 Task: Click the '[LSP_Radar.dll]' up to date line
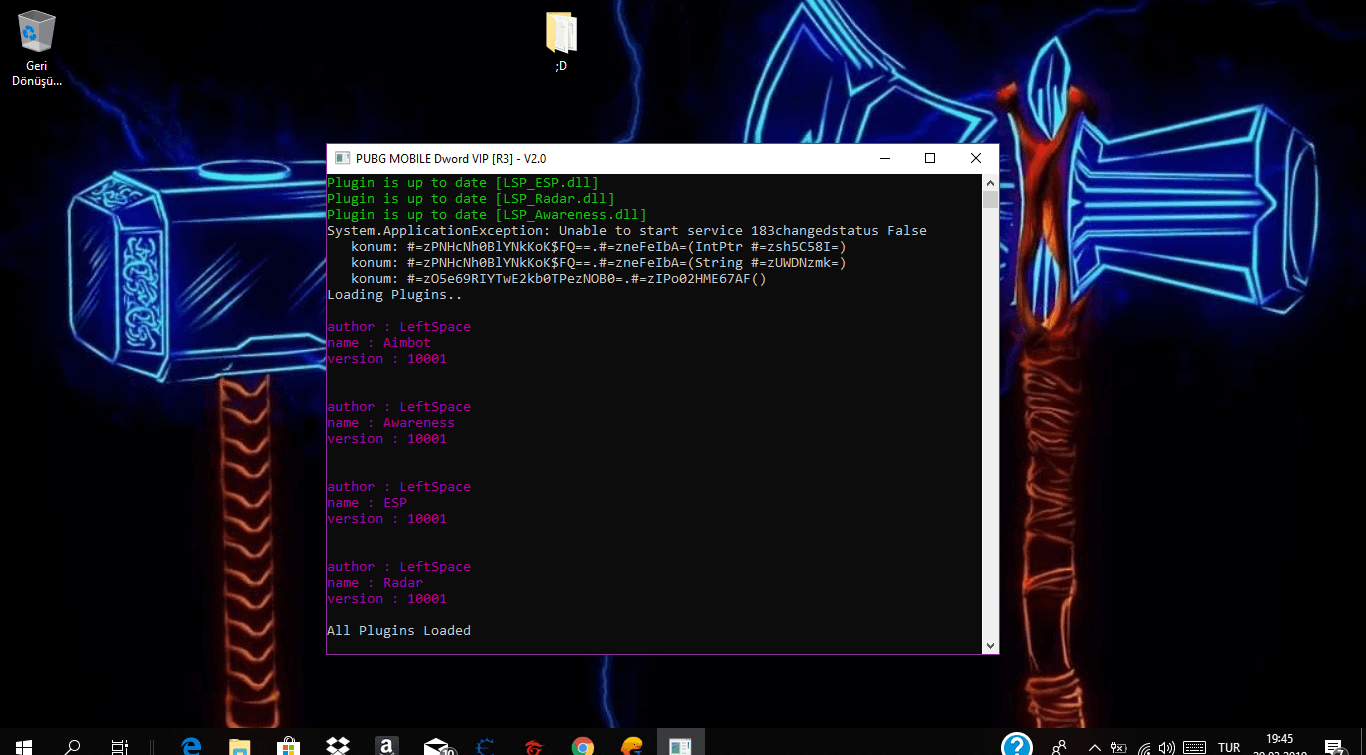tap(471, 199)
